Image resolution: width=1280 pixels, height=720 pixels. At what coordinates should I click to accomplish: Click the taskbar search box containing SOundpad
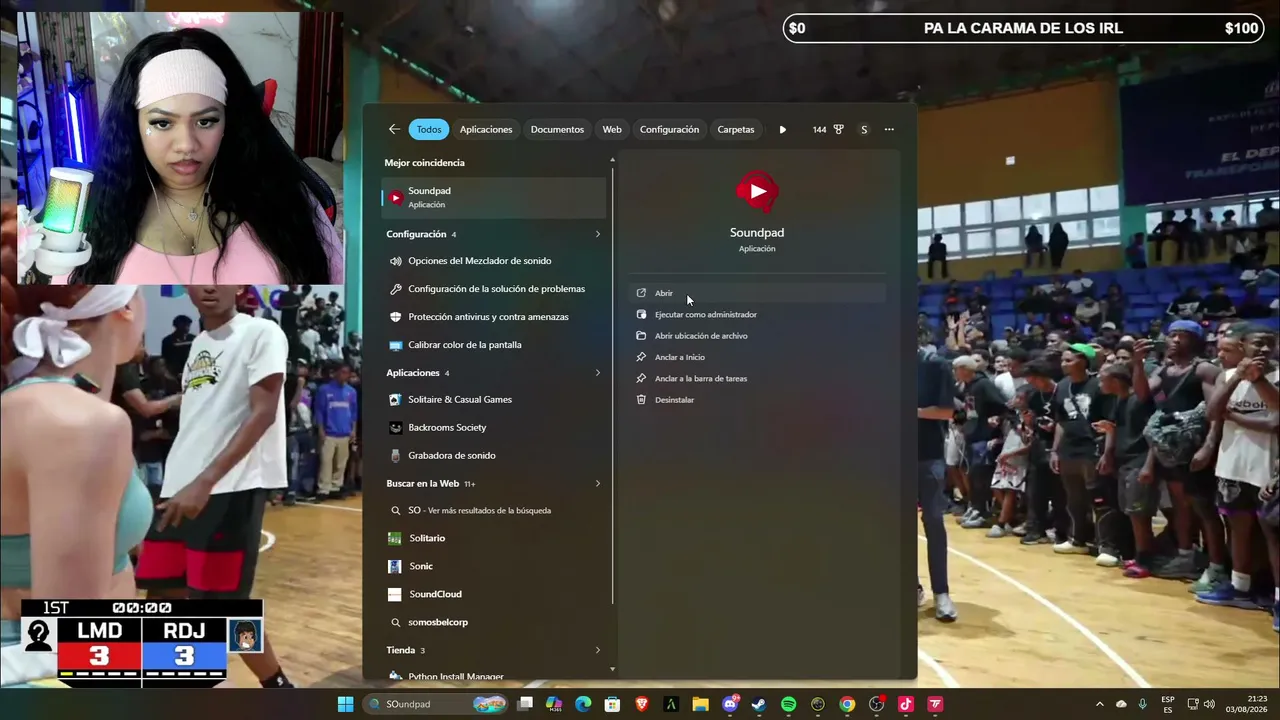click(436, 704)
